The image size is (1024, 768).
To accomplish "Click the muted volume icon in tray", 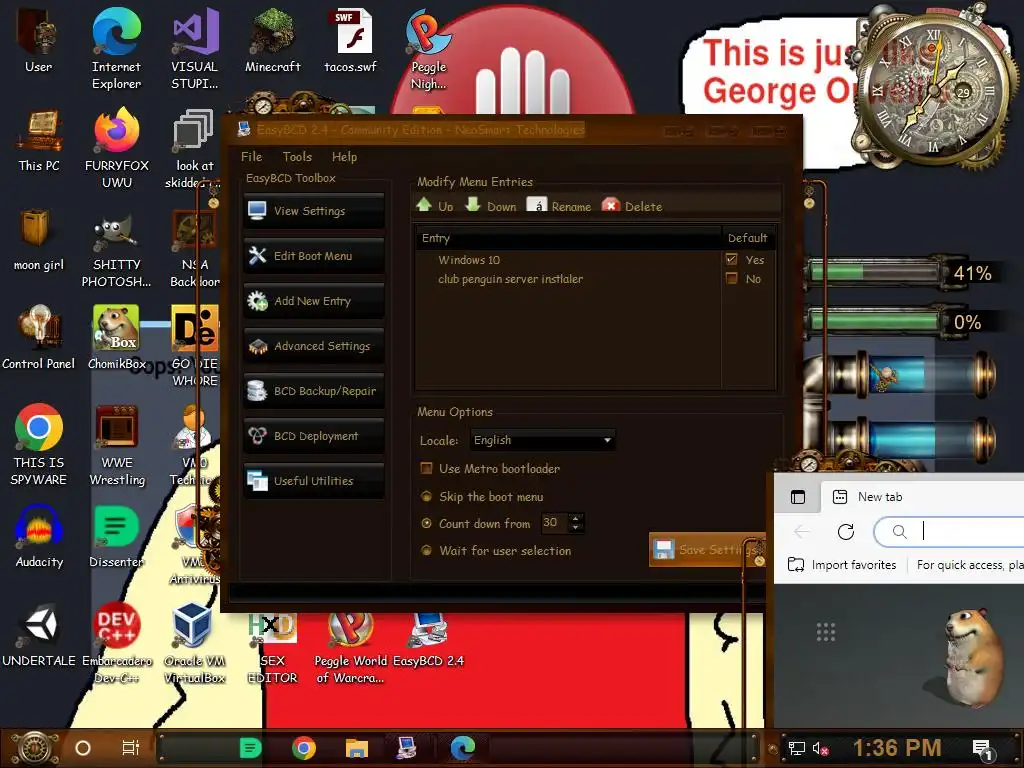I will click(820, 748).
